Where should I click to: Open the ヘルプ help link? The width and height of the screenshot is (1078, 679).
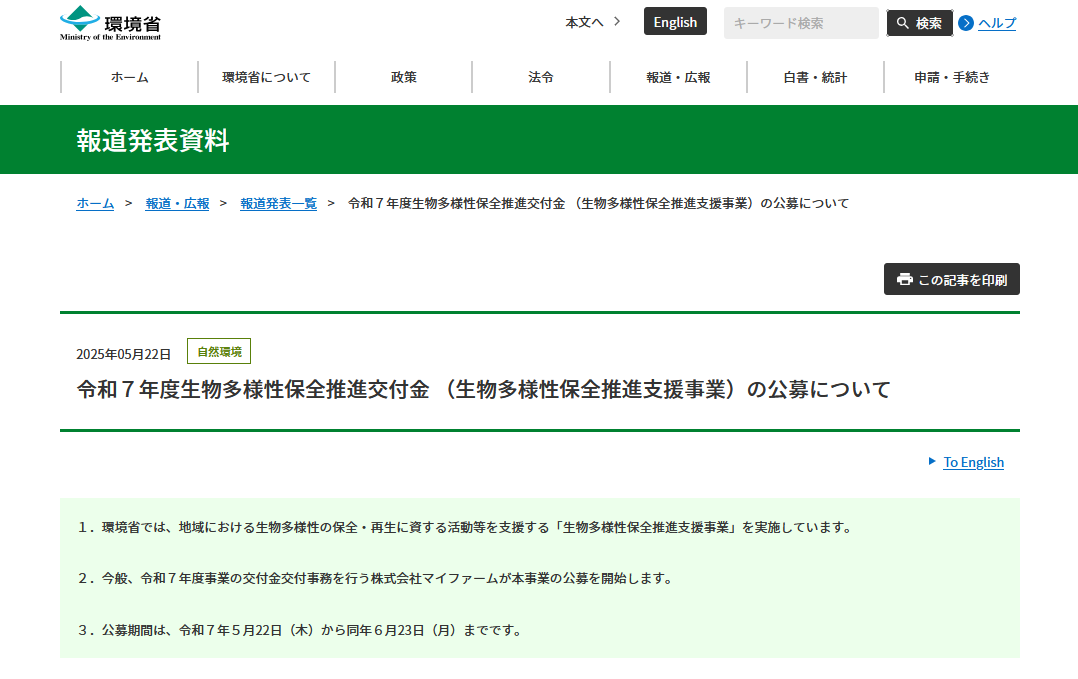996,23
